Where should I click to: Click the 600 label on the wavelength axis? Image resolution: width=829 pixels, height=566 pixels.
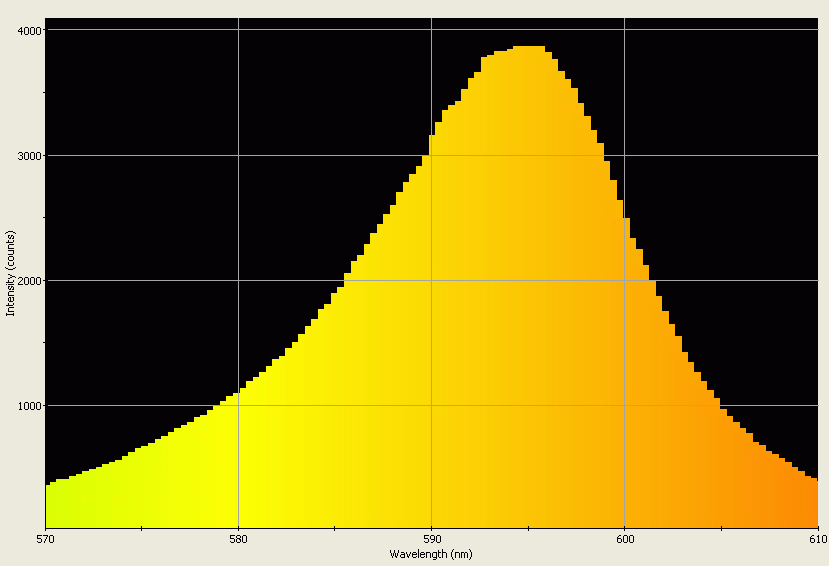pos(624,540)
